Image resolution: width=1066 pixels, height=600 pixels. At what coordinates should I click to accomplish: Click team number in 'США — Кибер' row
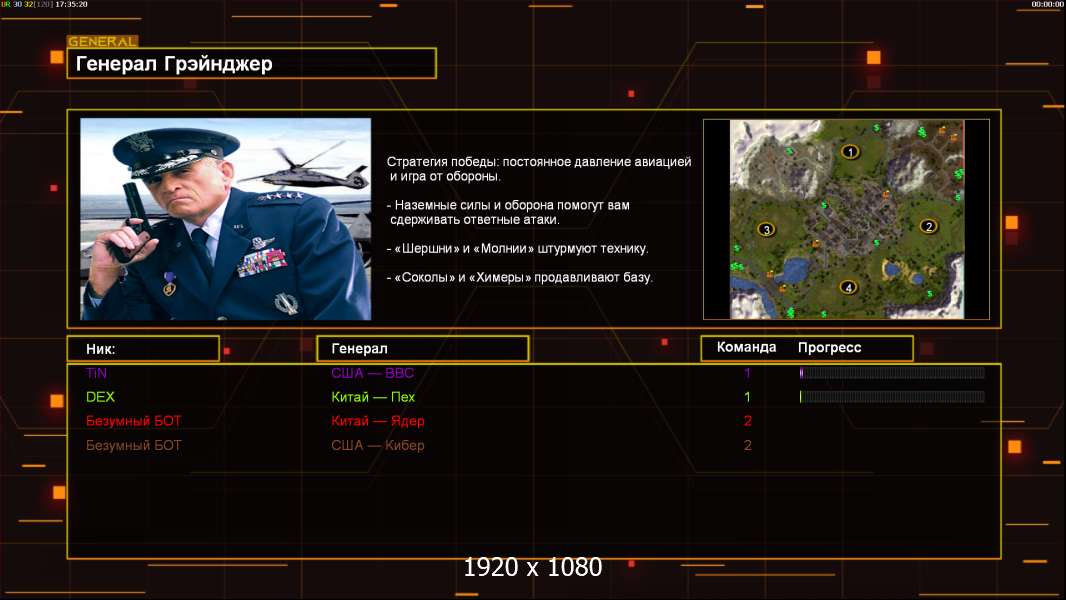[748, 446]
